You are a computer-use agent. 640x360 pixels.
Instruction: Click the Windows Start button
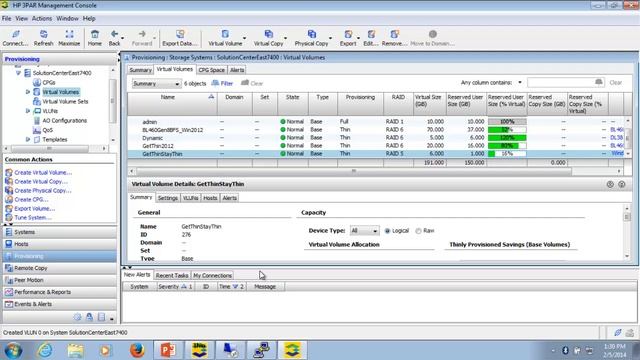tap(13, 350)
